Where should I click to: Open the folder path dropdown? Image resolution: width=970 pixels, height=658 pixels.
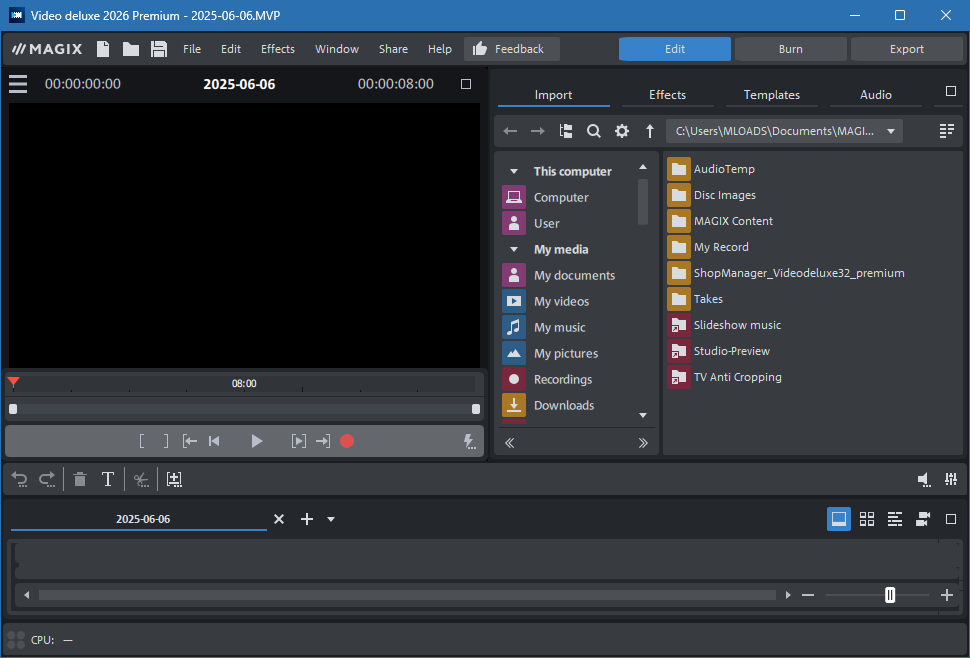pyautogui.click(x=891, y=131)
